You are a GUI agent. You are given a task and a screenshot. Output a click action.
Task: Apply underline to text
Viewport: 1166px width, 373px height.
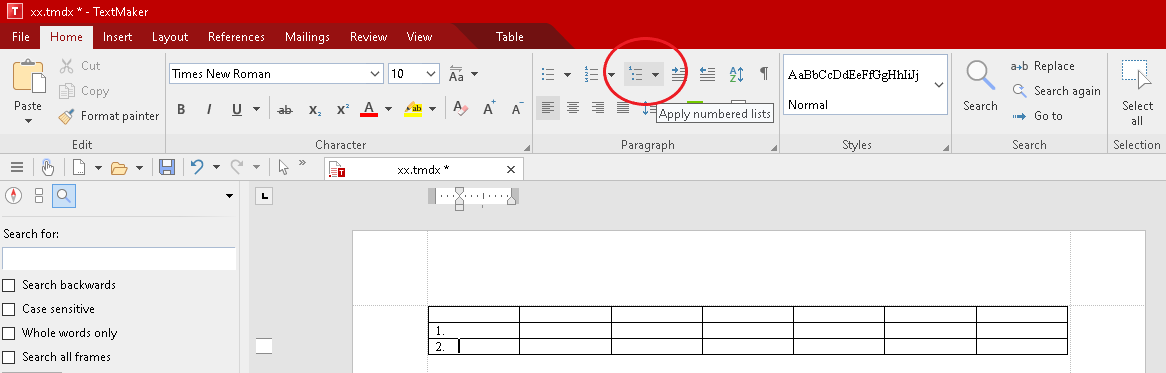pyautogui.click(x=236, y=109)
